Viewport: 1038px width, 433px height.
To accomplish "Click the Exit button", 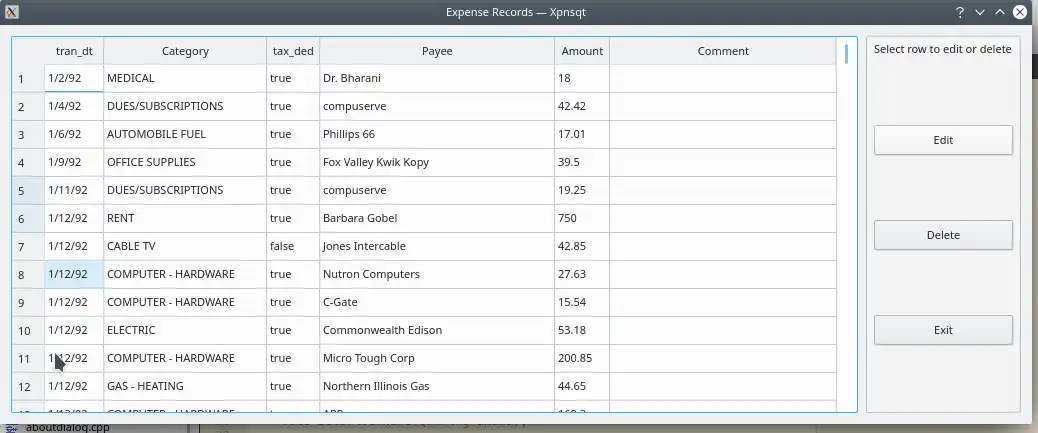I will pos(943,330).
